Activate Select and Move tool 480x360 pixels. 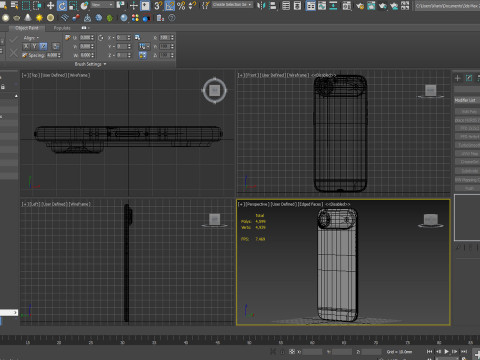coord(50,5)
